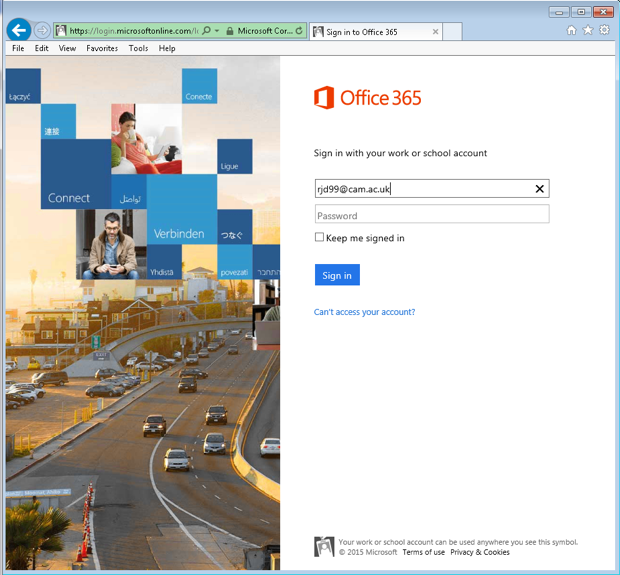Check the Keep me signed in box
This screenshot has width=620, height=575.
coord(319,237)
